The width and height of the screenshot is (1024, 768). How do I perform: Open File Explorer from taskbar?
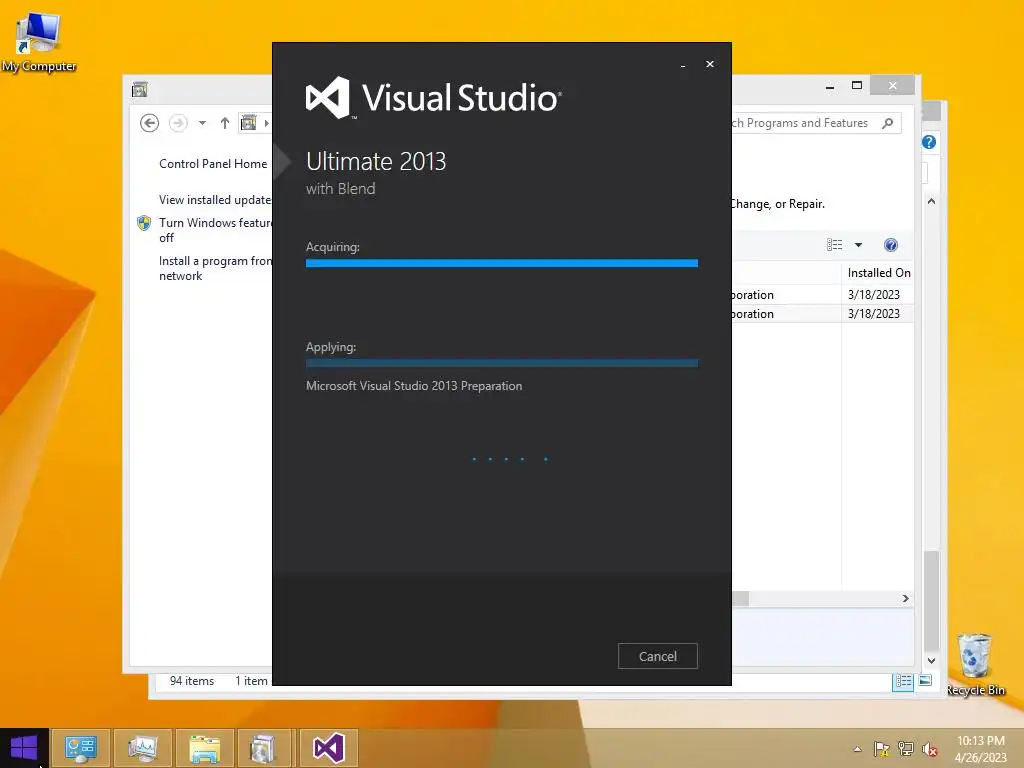click(204, 748)
